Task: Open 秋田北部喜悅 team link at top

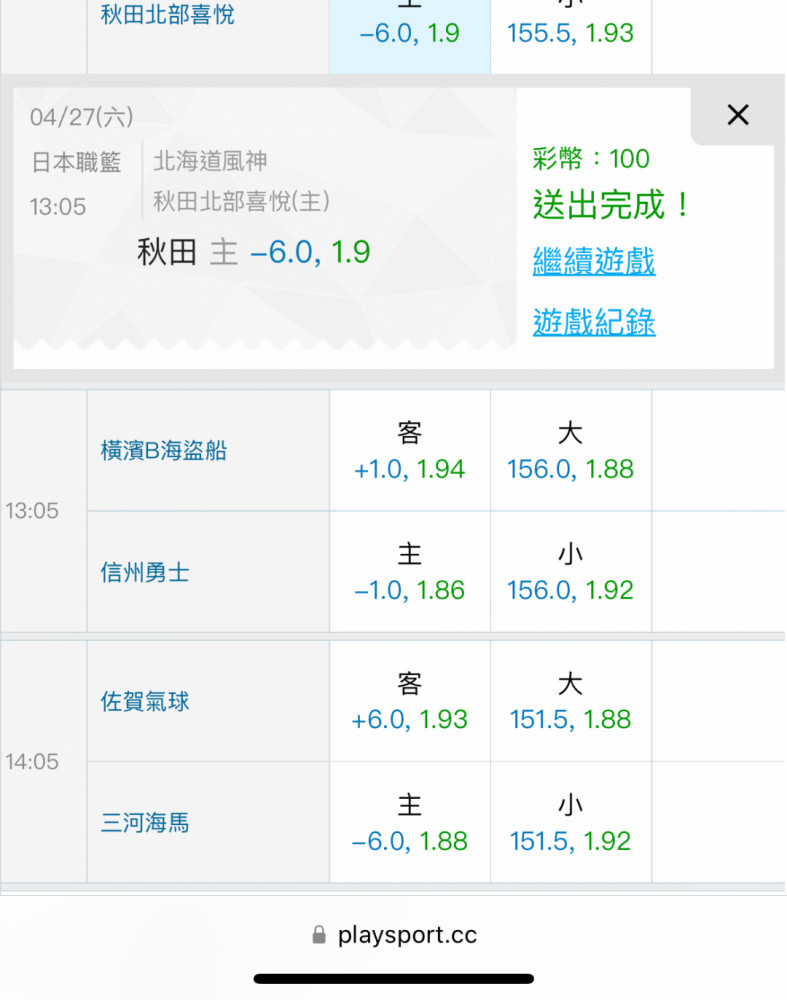Action: click(x=168, y=15)
